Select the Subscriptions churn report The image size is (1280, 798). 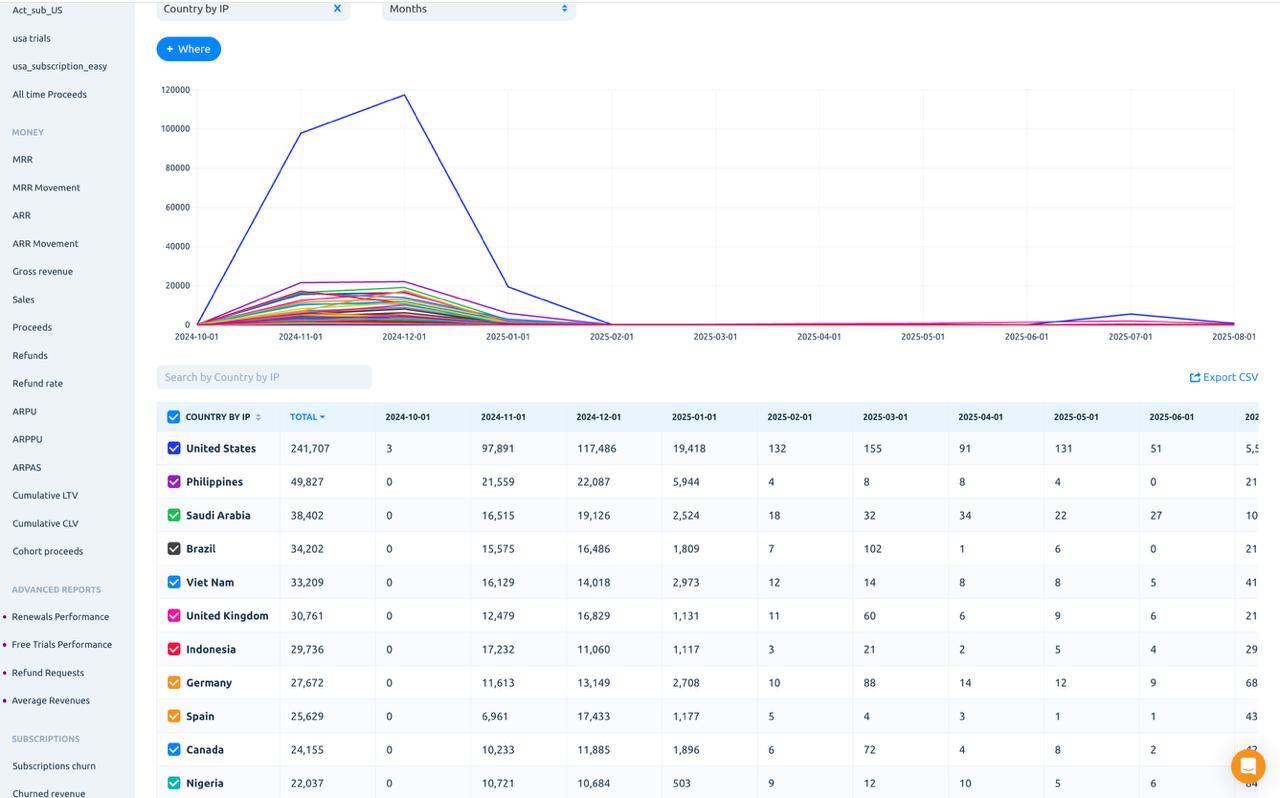53,766
